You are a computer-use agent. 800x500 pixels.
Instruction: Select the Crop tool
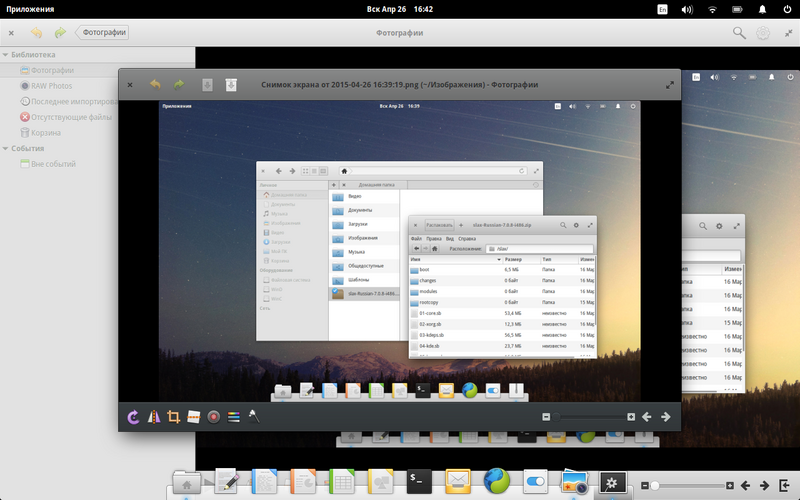[173, 417]
